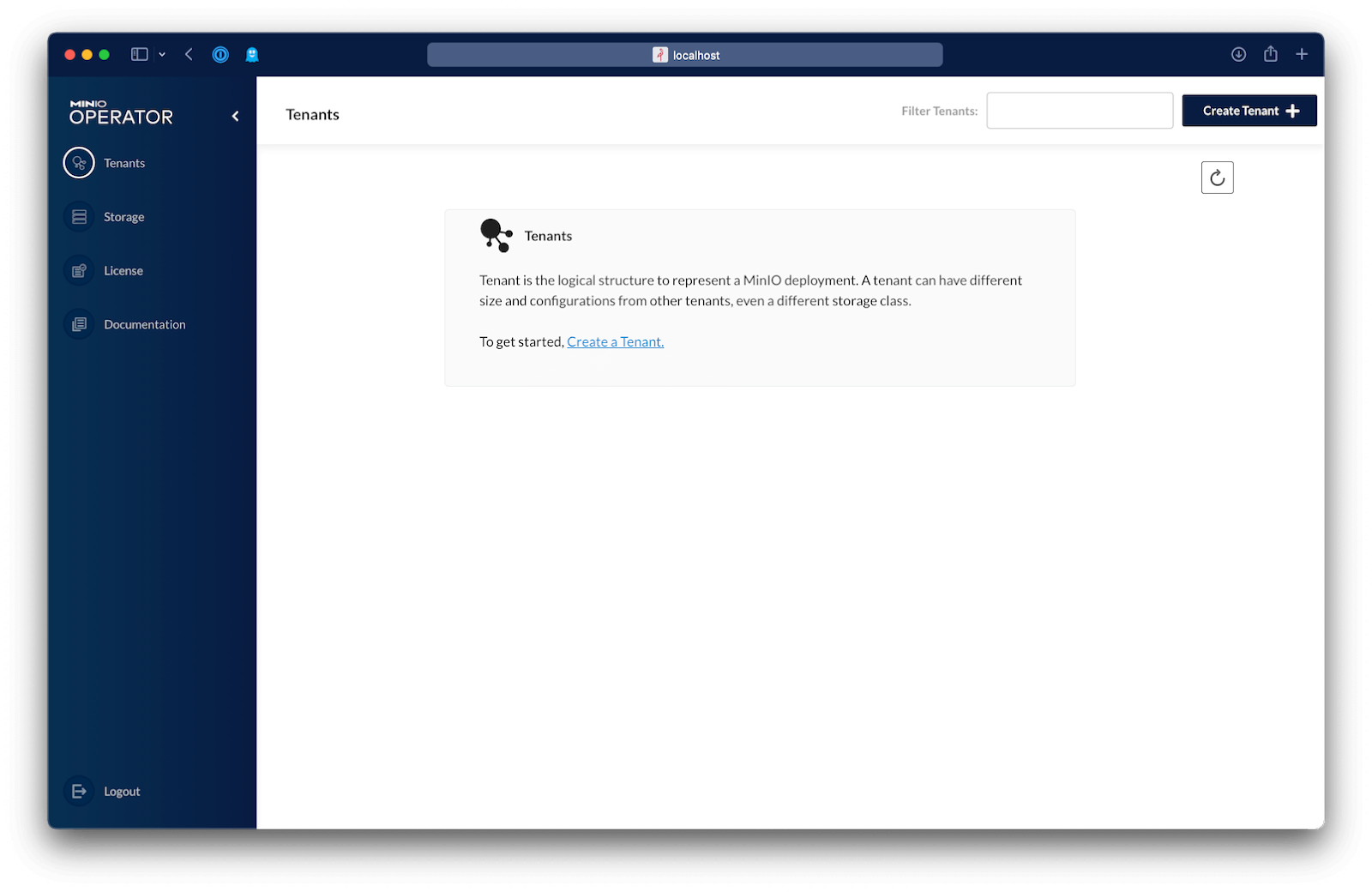Open the browser downloads icon
Screen dimensions: 1372x892
coord(1238,55)
